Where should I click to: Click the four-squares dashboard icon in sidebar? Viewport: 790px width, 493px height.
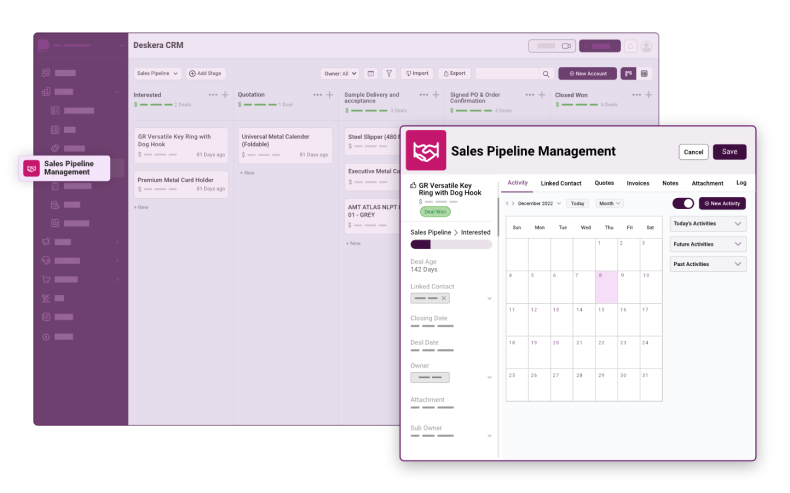(46, 73)
